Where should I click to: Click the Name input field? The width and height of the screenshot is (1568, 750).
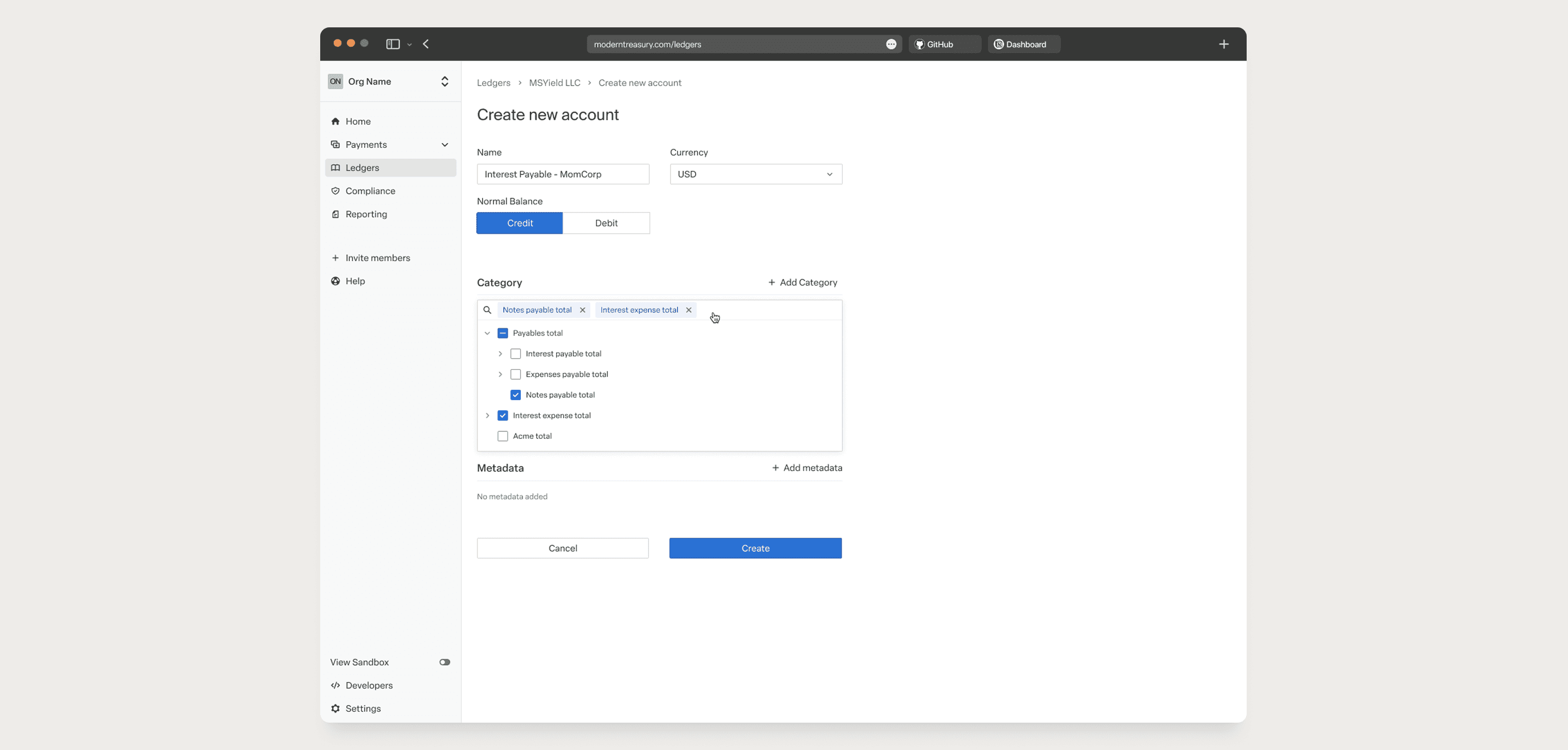(x=562, y=174)
